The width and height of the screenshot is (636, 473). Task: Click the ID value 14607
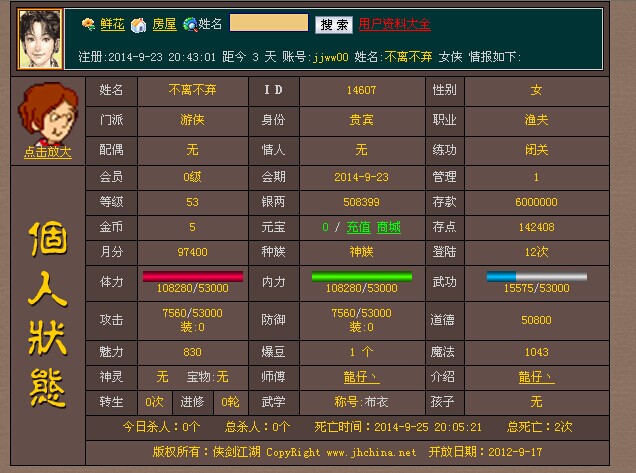point(361,90)
